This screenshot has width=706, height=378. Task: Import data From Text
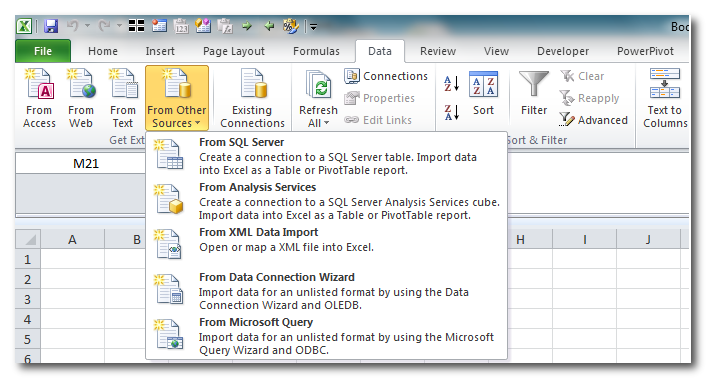[123, 98]
